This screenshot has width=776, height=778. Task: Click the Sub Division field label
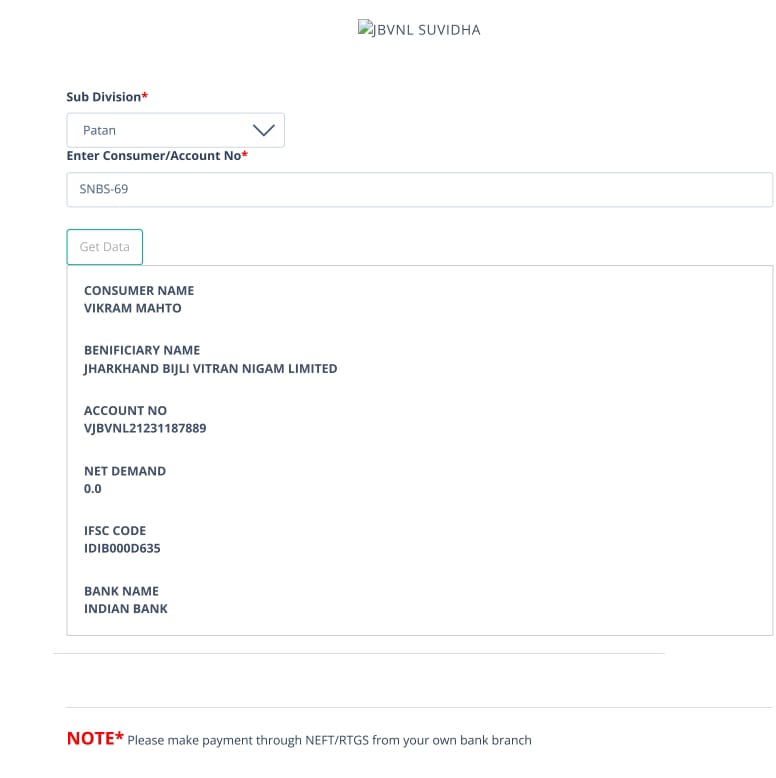(x=107, y=97)
